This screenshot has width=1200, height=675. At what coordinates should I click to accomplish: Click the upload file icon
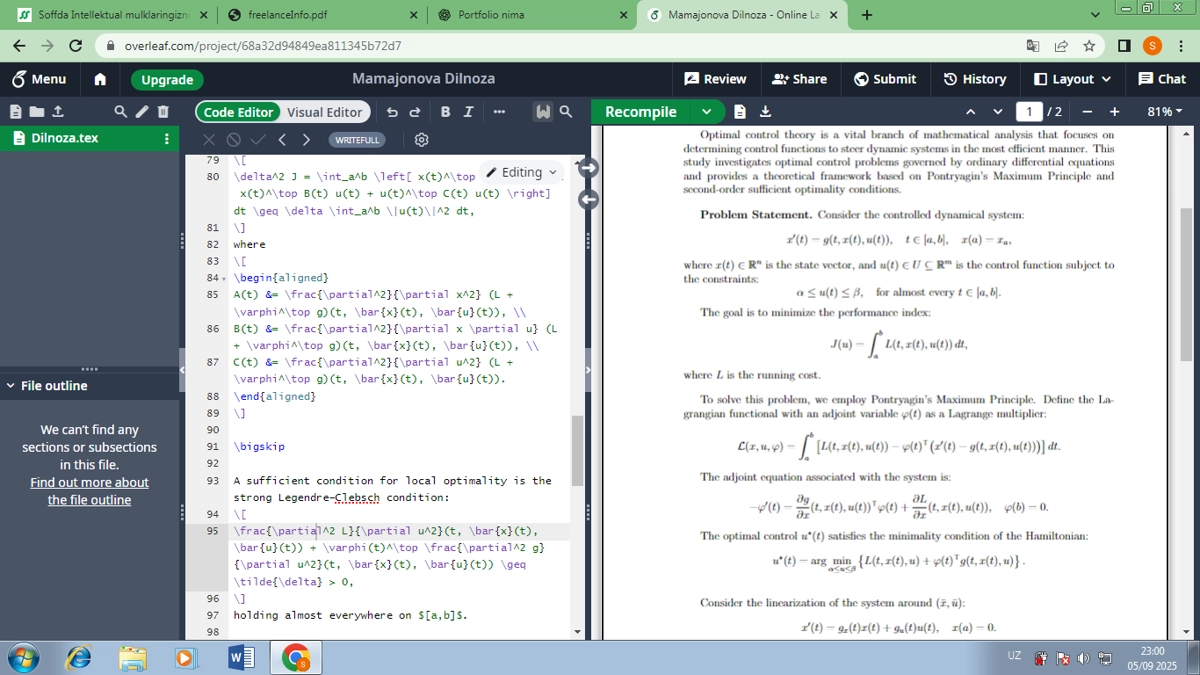(57, 112)
